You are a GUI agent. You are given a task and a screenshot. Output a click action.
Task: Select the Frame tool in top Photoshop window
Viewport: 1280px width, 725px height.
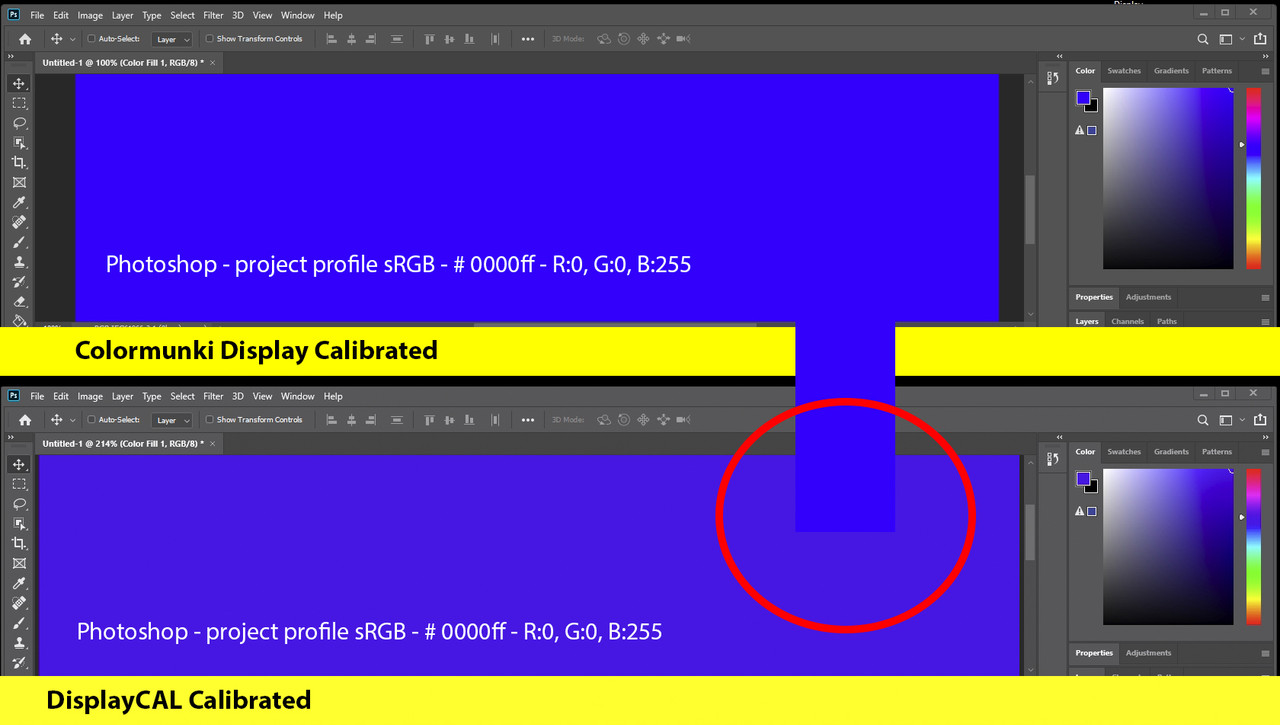coord(19,183)
